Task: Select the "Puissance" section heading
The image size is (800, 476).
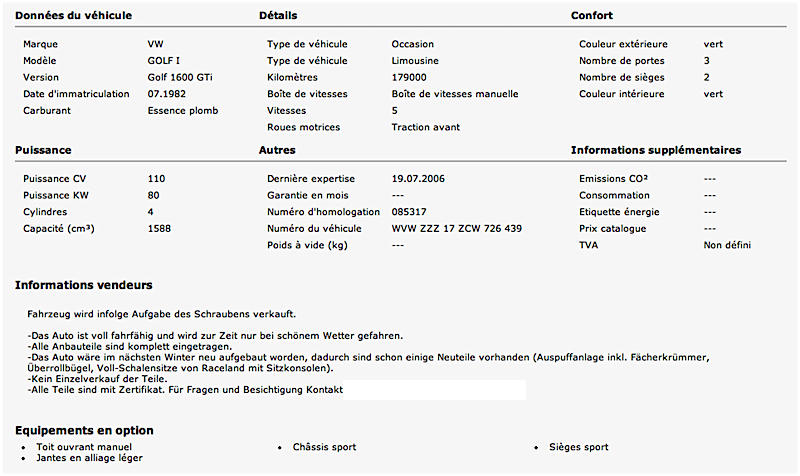Action: [43, 150]
